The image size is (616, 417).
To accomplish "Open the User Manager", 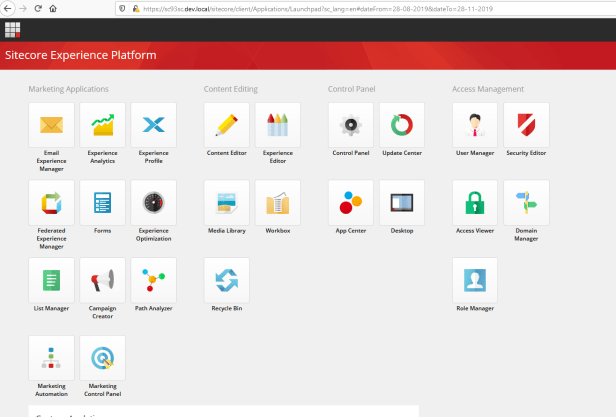I will tap(475, 125).
